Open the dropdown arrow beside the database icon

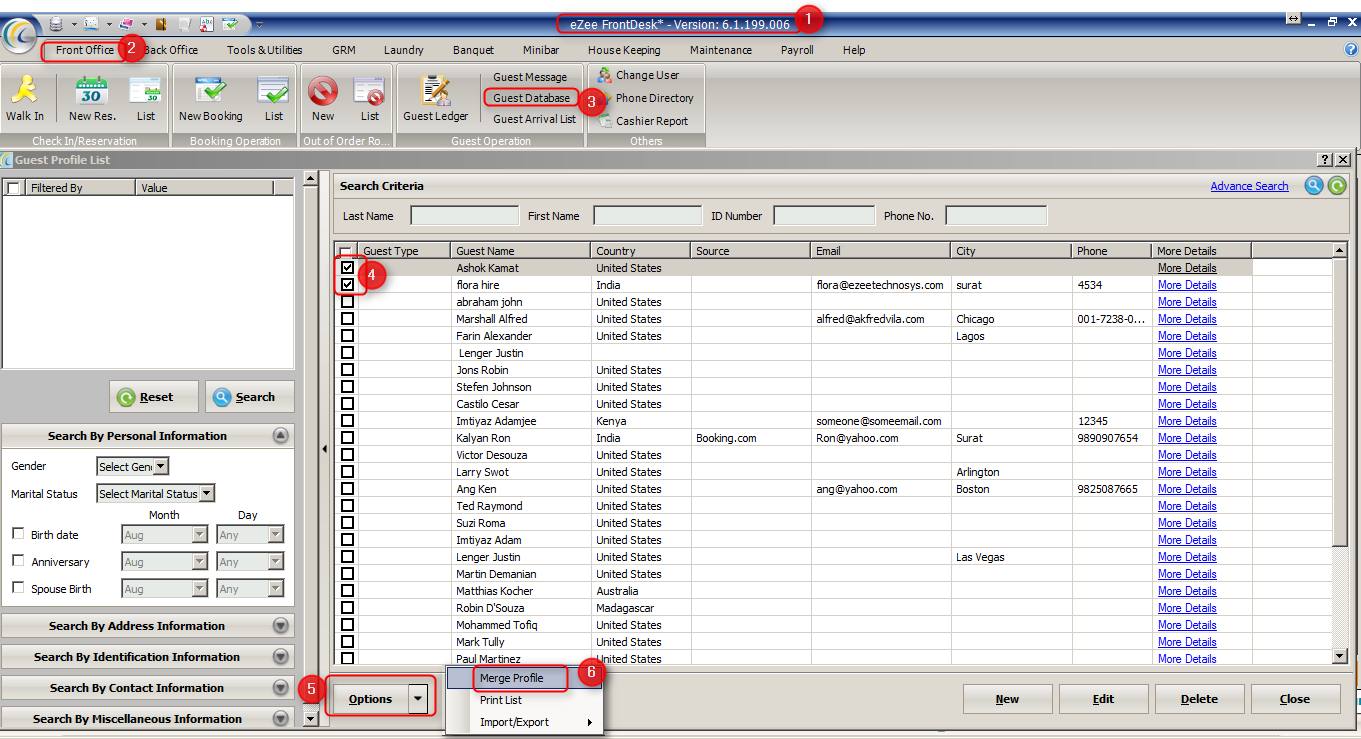[x=73, y=24]
